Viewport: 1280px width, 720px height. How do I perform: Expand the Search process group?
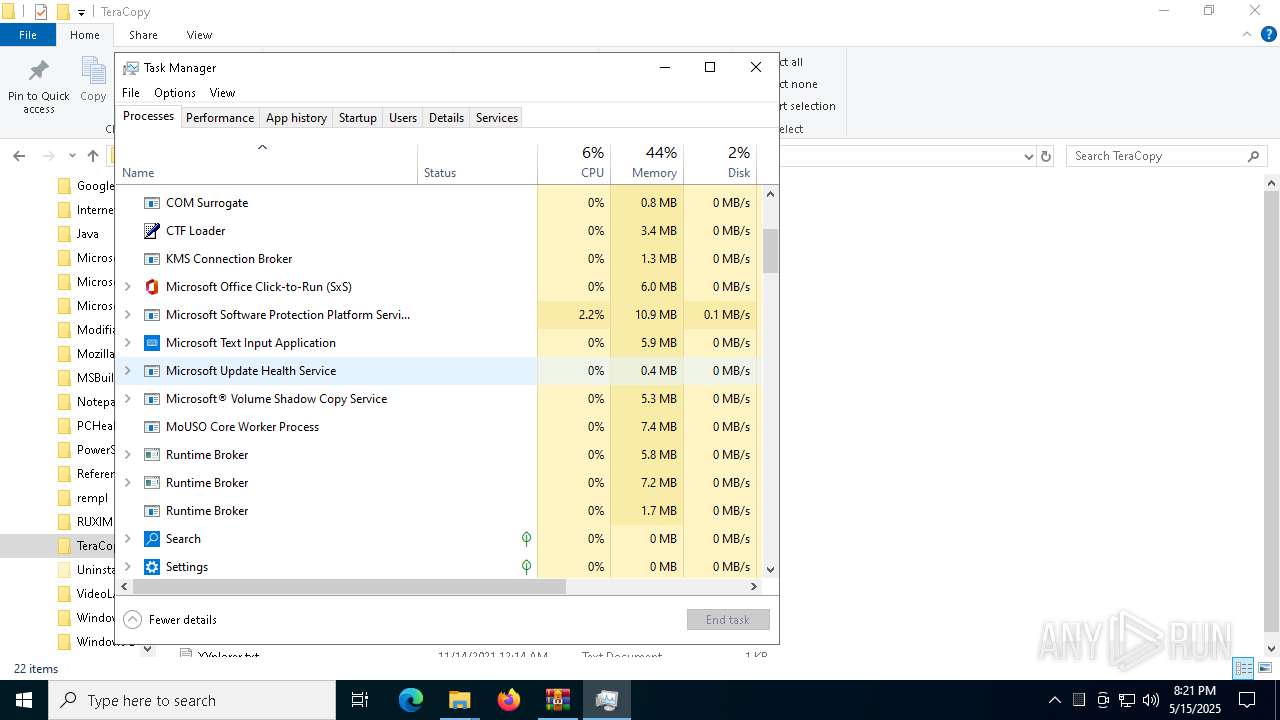click(x=127, y=539)
